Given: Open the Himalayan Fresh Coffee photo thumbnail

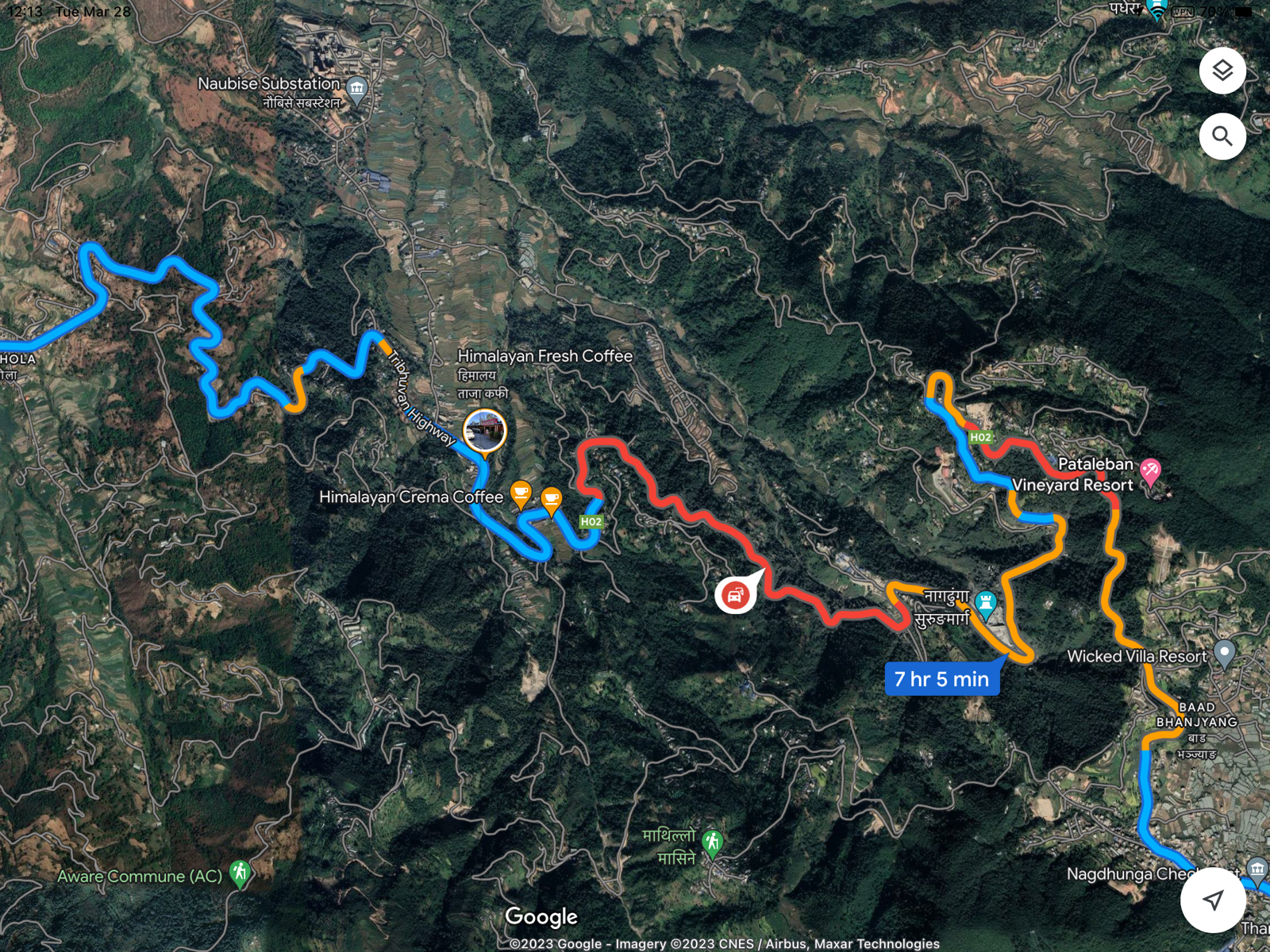Looking at the screenshot, I should tap(484, 432).
